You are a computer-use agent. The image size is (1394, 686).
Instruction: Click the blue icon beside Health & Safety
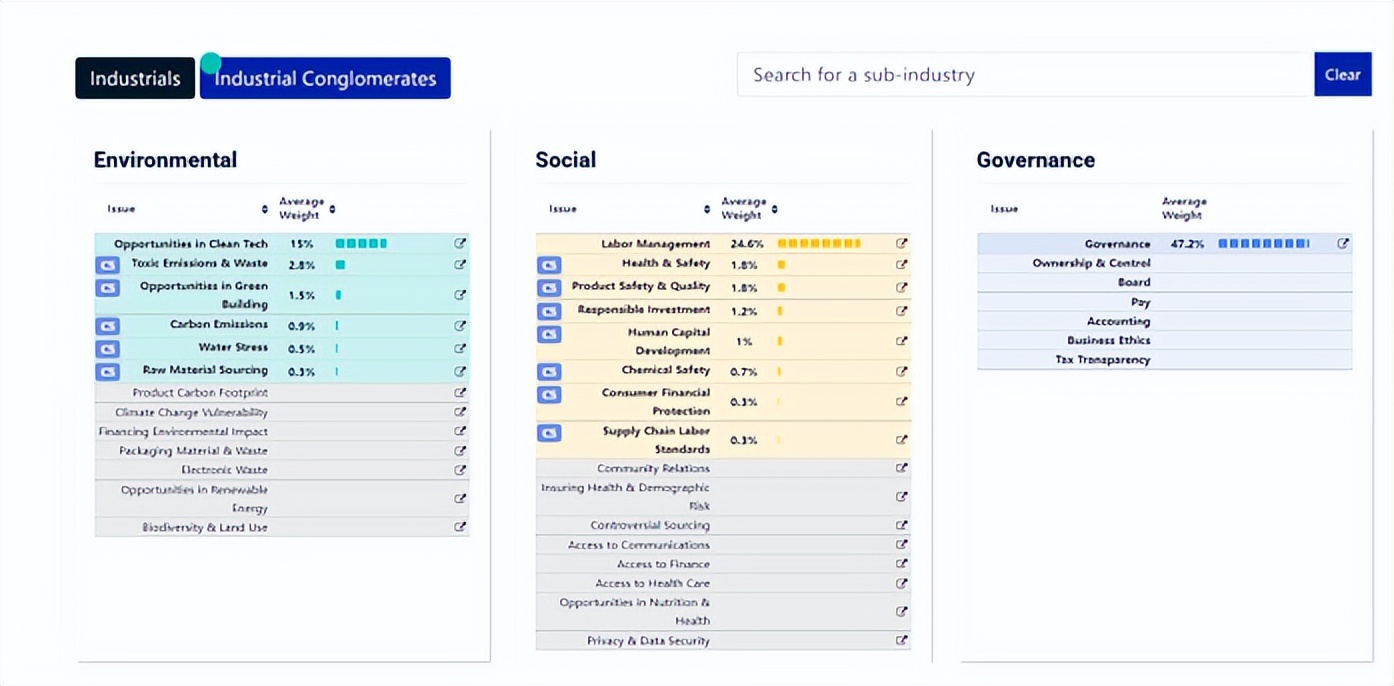pyautogui.click(x=549, y=265)
